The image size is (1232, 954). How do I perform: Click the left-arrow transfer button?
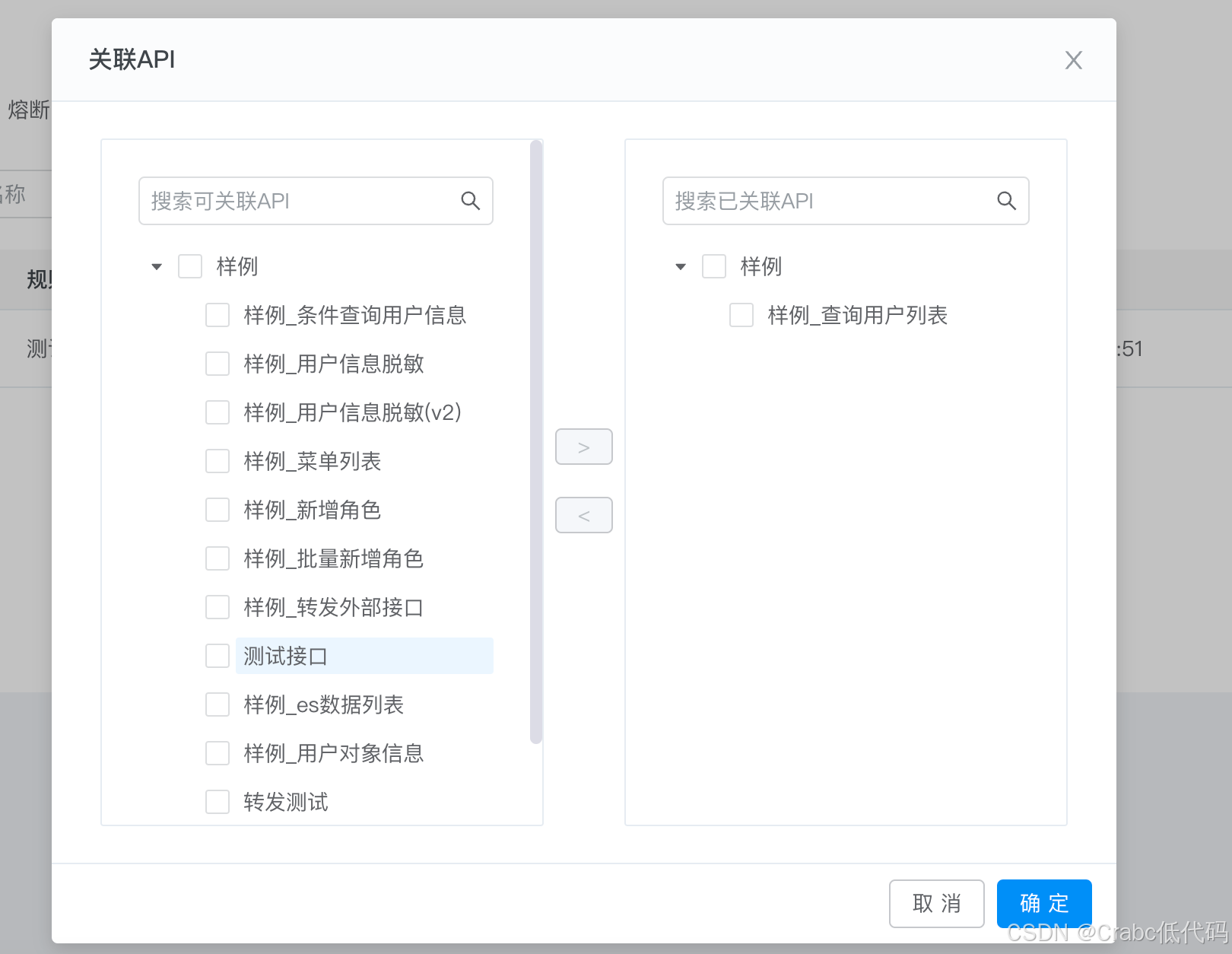click(583, 515)
